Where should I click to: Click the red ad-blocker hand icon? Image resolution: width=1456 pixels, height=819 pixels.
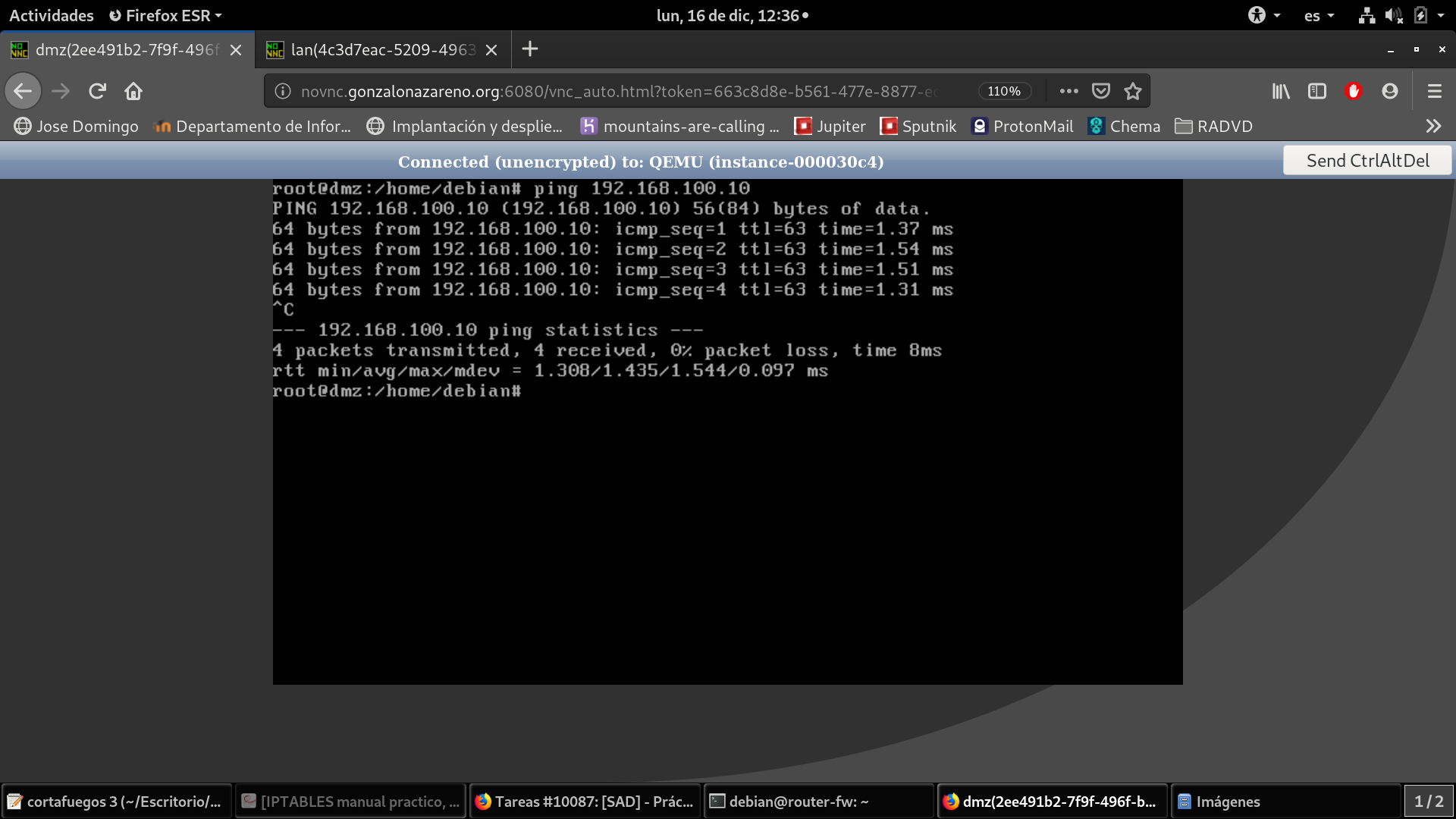[1354, 91]
